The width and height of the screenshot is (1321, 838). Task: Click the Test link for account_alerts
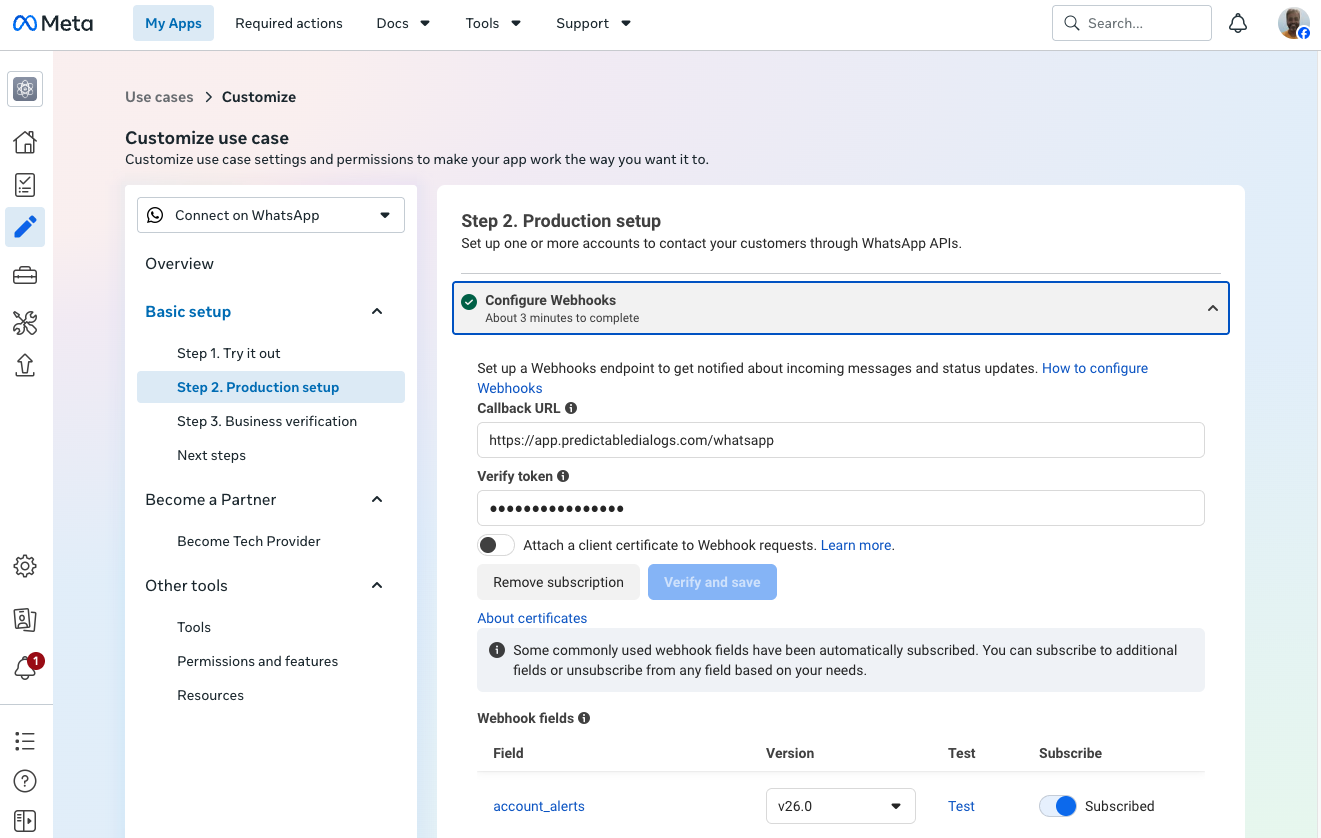961,806
